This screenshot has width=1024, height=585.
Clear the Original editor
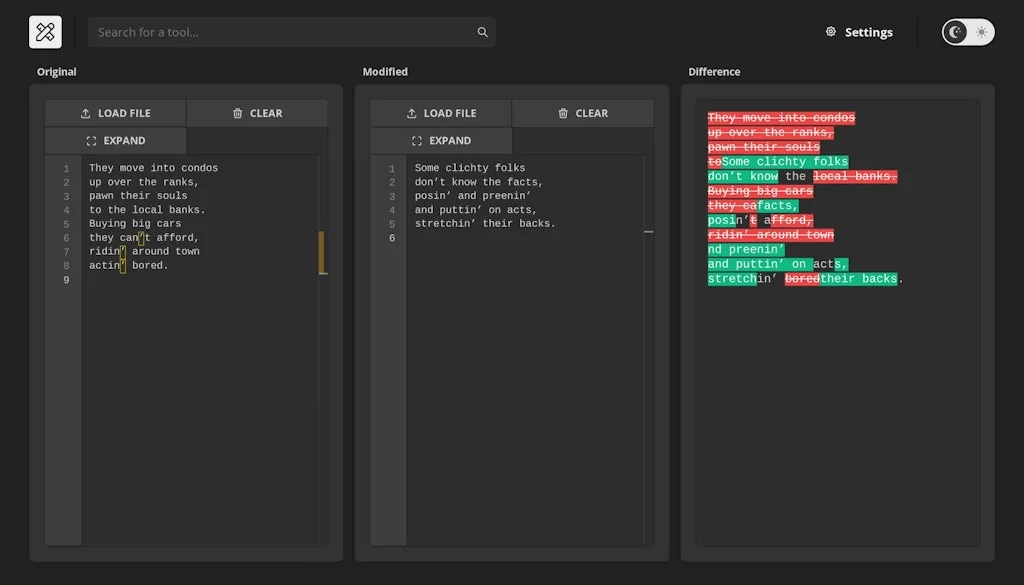257,114
